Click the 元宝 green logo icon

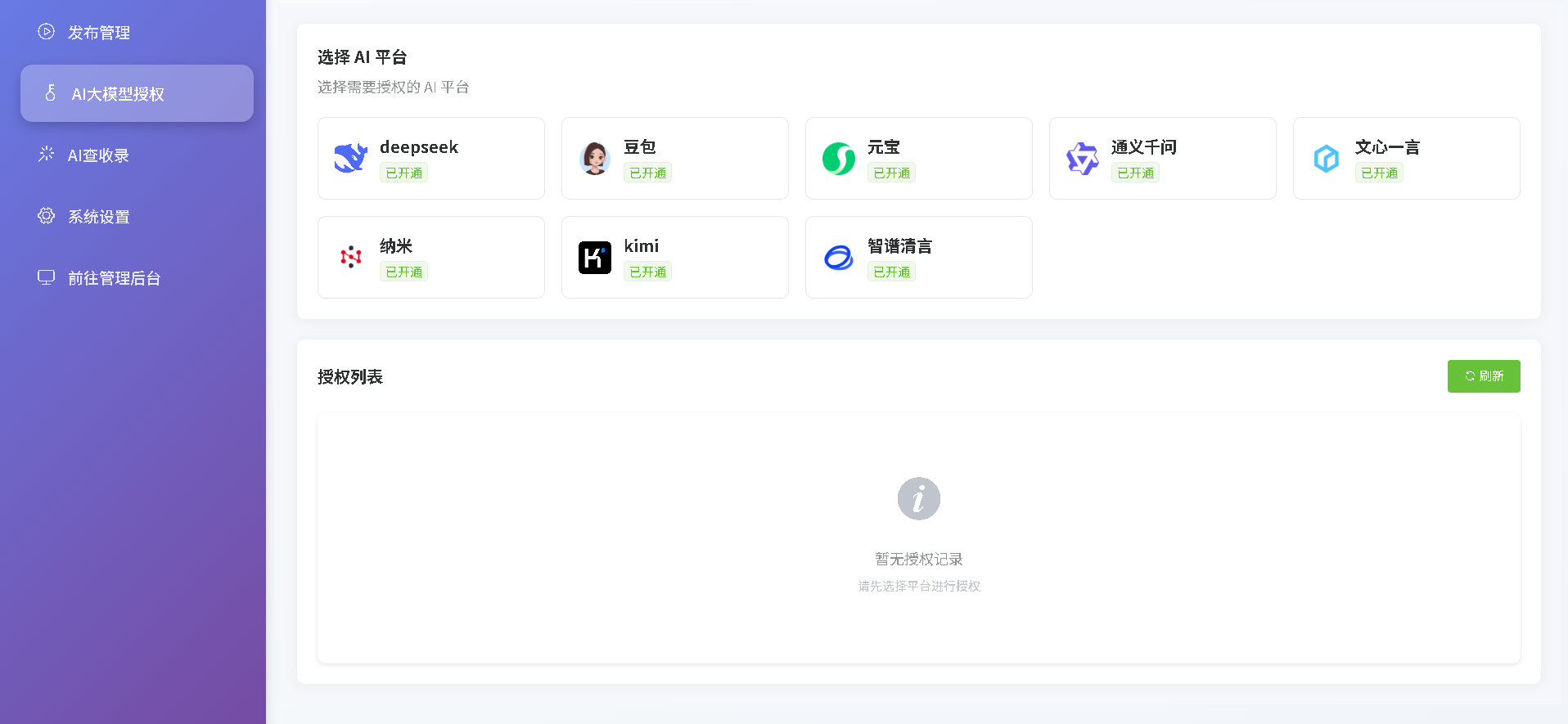838,158
